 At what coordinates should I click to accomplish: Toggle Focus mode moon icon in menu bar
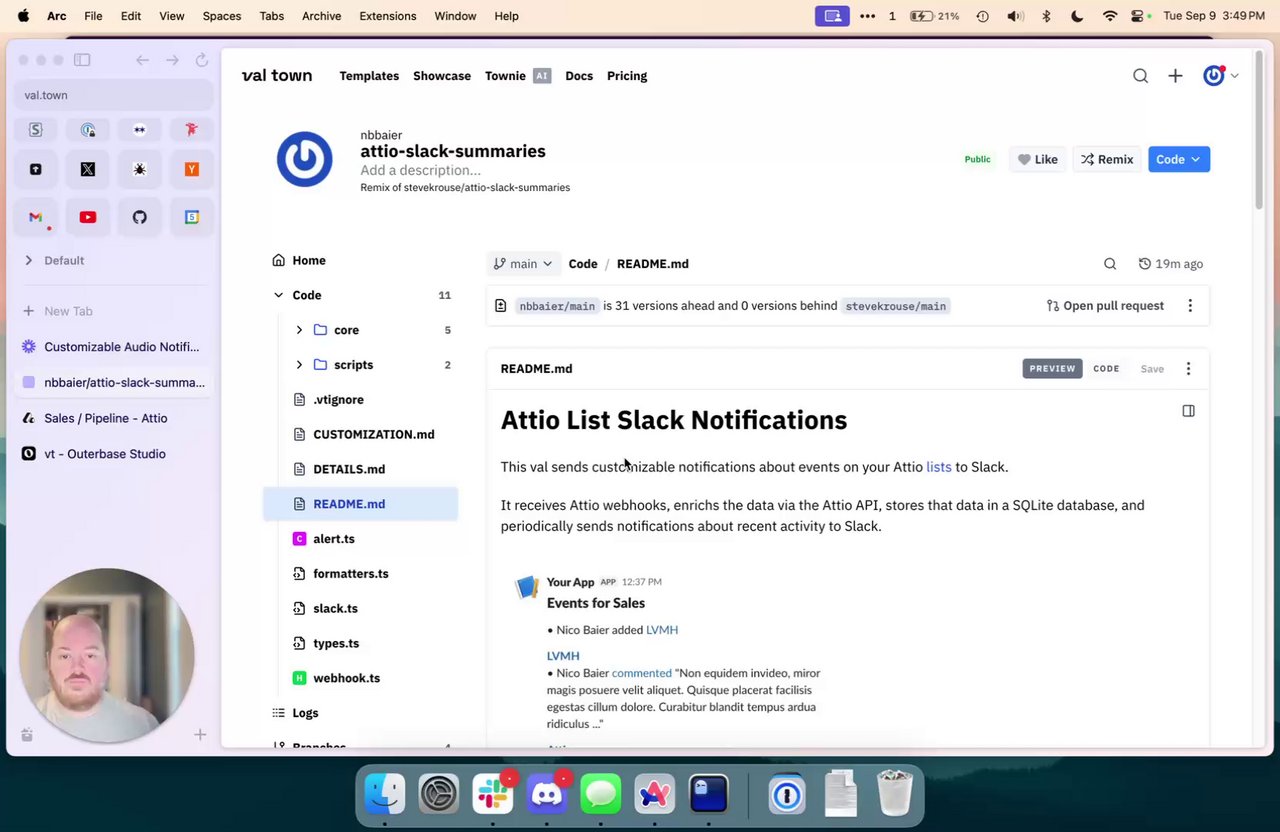tap(1077, 16)
